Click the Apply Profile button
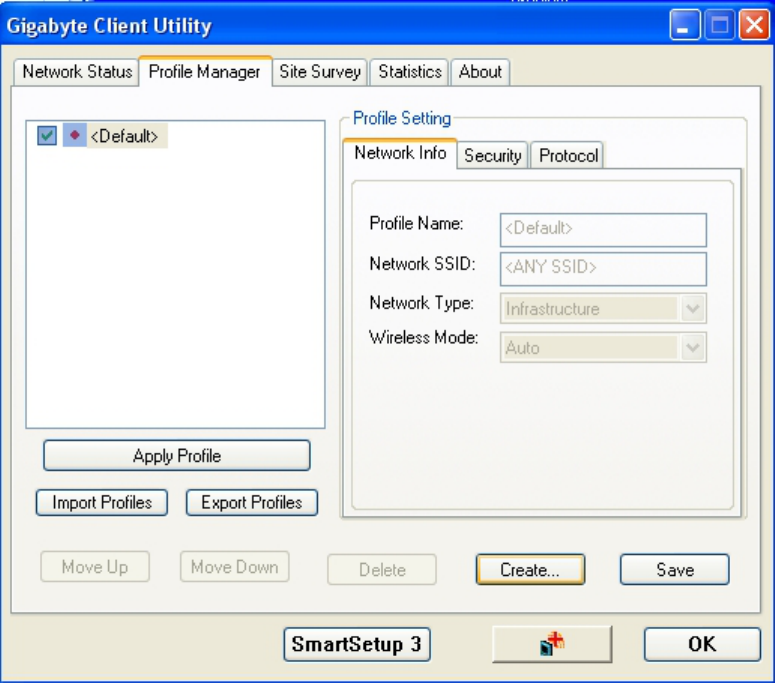 click(x=177, y=456)
